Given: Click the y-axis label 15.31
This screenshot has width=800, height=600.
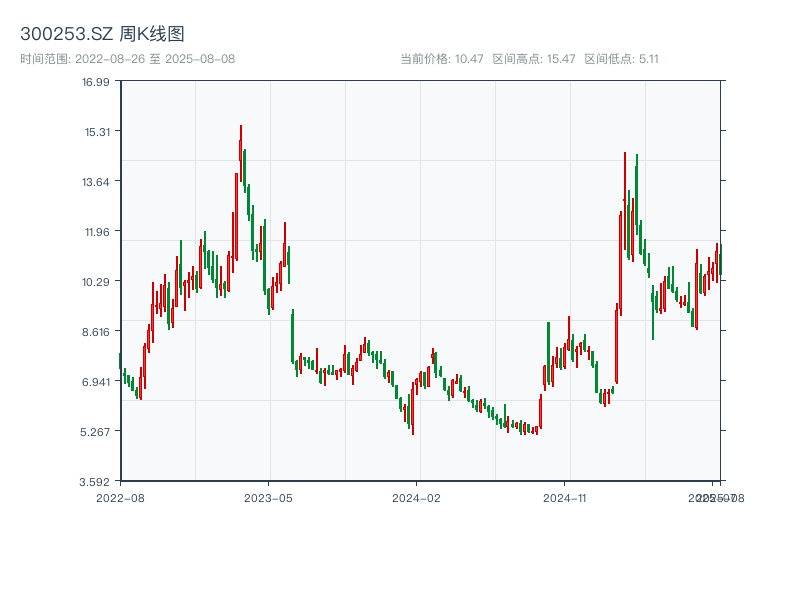Looking at the screenshot, I should [x=97, y=132].
